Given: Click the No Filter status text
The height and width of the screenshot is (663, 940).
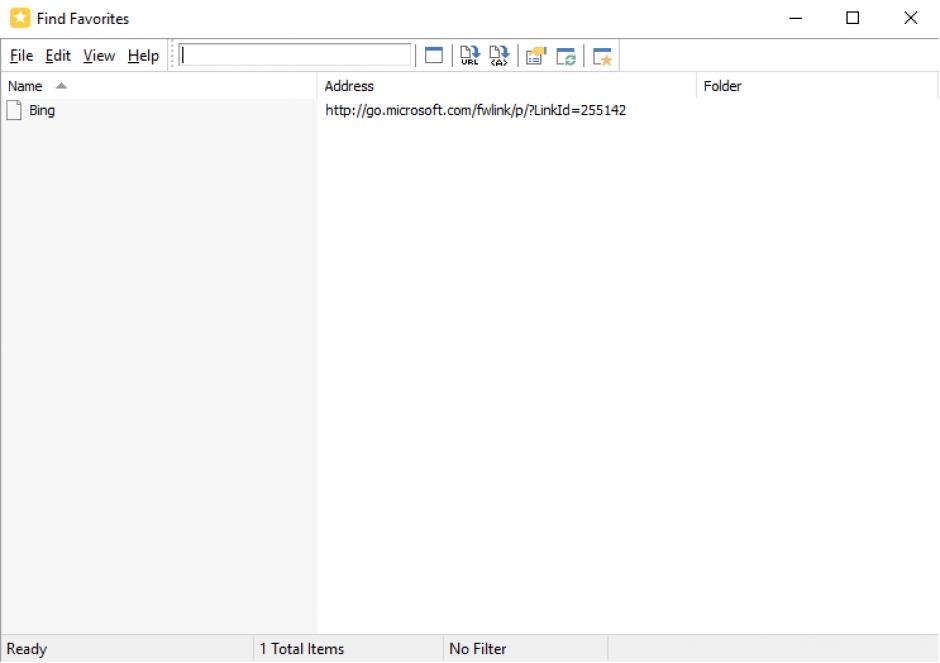Looking at the screenshot, I should [478, 649].
